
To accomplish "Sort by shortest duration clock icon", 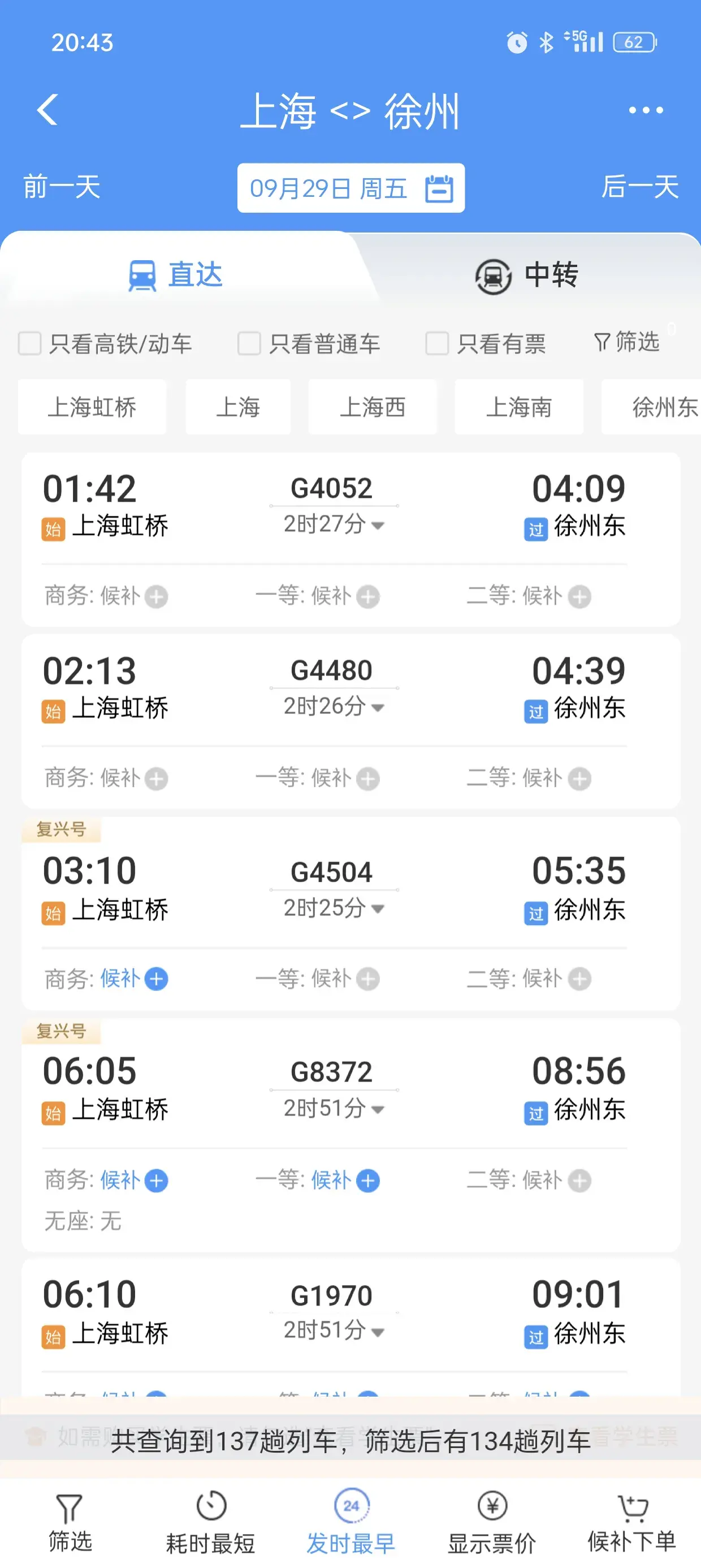I will click(210, 1506).
